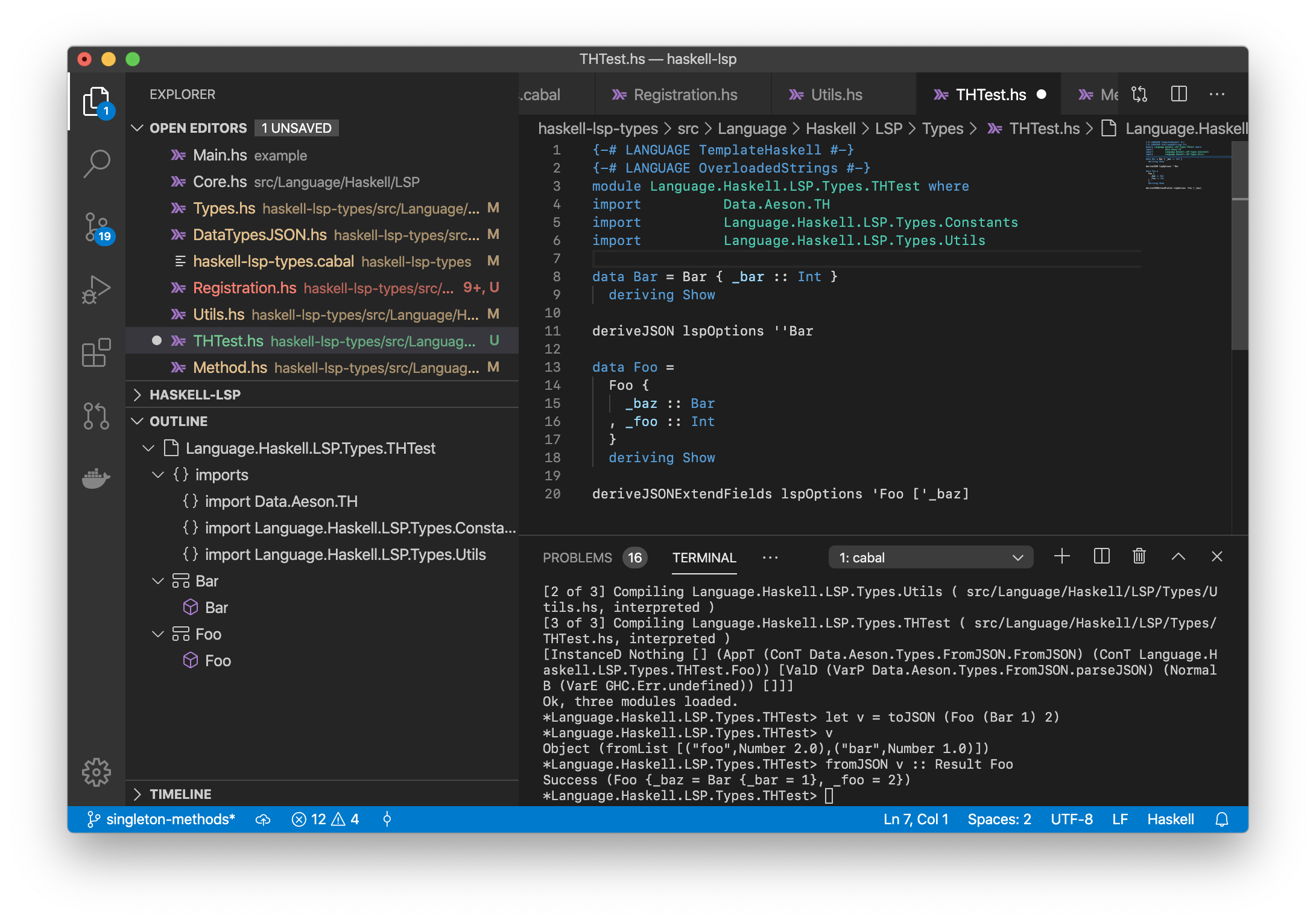The height and width of the screenshot is (922, 1316).
Task: Open the Manage gear icon
Action: pos(96,772)
